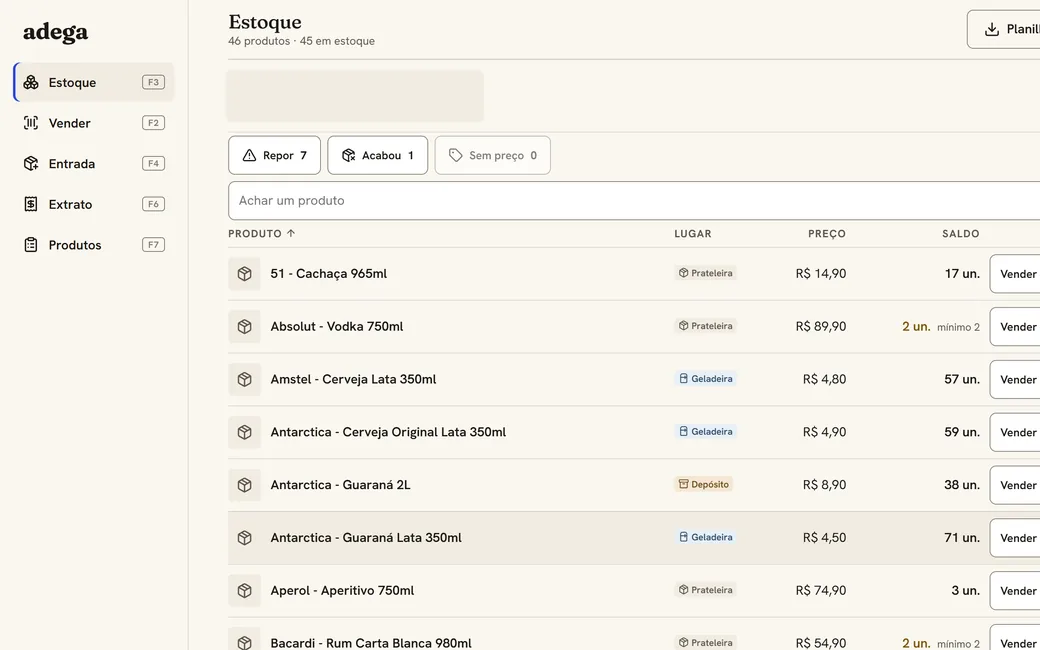Filter by Sem preço 0 products
Image resolution: width=1040 pixels, height=650 pixels.
pyautogui.click(x=493, y=155)
